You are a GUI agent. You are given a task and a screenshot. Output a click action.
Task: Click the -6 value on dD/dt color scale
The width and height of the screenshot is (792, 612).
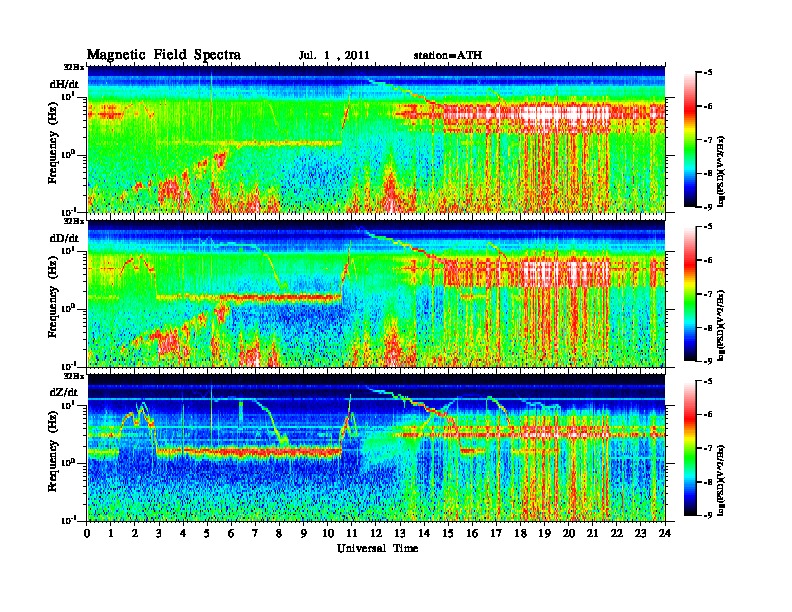pyautogui.click(x=708, y=260)
